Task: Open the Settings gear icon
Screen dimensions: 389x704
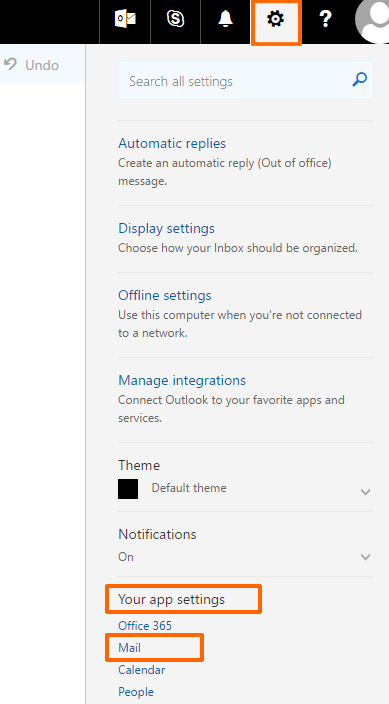Action: coord(276,20)
